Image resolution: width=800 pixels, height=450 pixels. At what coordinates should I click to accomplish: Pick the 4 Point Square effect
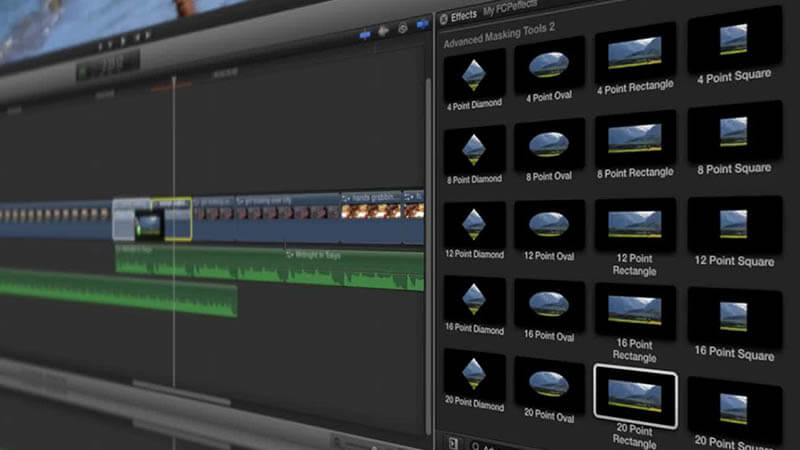(x=734, y=47)
